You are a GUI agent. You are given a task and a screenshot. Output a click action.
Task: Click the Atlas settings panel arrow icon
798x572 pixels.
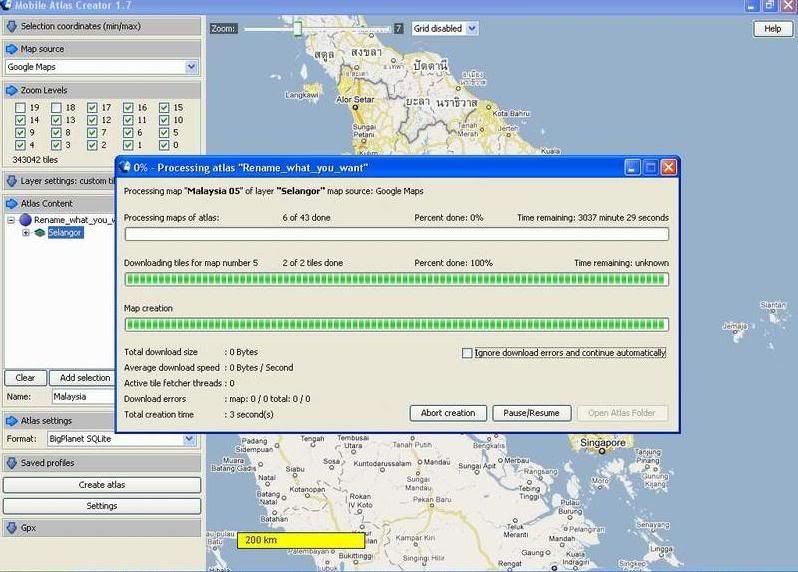click(x=12, y=421)
